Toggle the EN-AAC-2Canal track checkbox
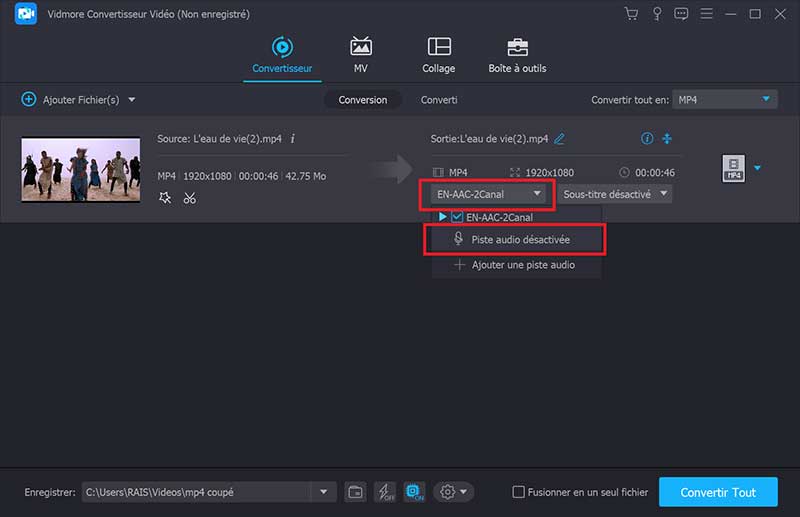The image size is (800, 517). tap(457, 217)
